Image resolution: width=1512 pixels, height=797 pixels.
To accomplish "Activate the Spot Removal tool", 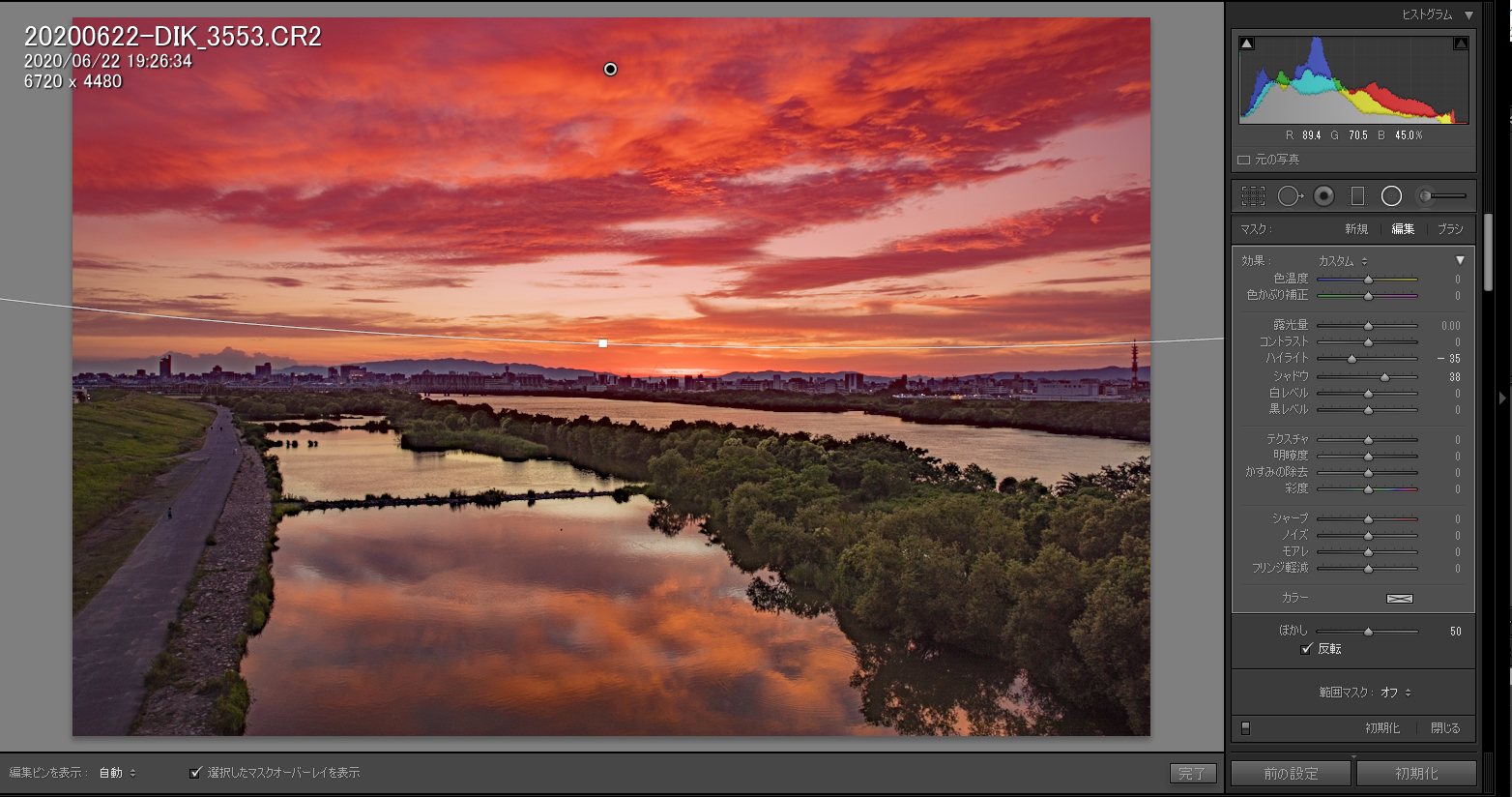I will coord(1290,196).
